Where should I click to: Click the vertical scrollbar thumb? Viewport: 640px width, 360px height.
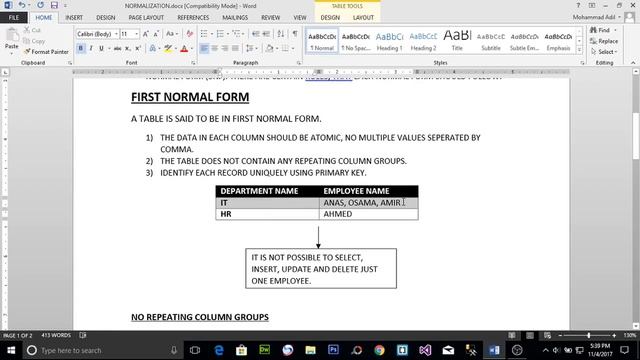[636, 135]
